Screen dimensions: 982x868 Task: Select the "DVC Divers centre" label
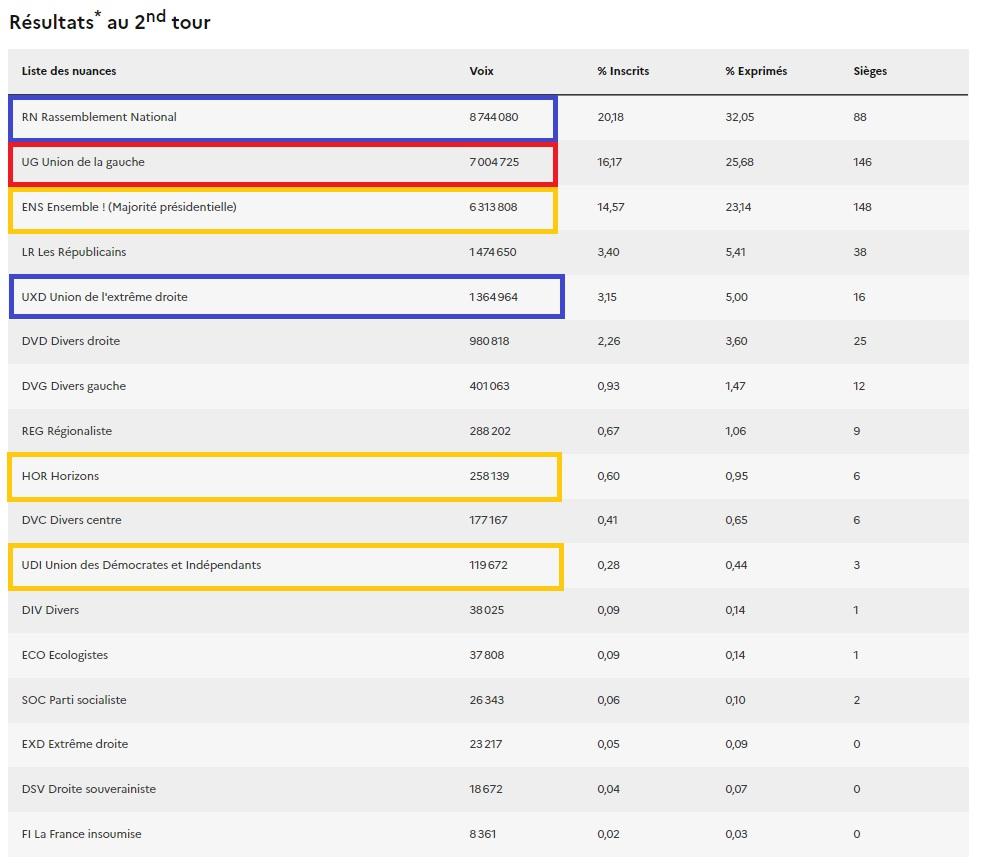click(71, 520)
